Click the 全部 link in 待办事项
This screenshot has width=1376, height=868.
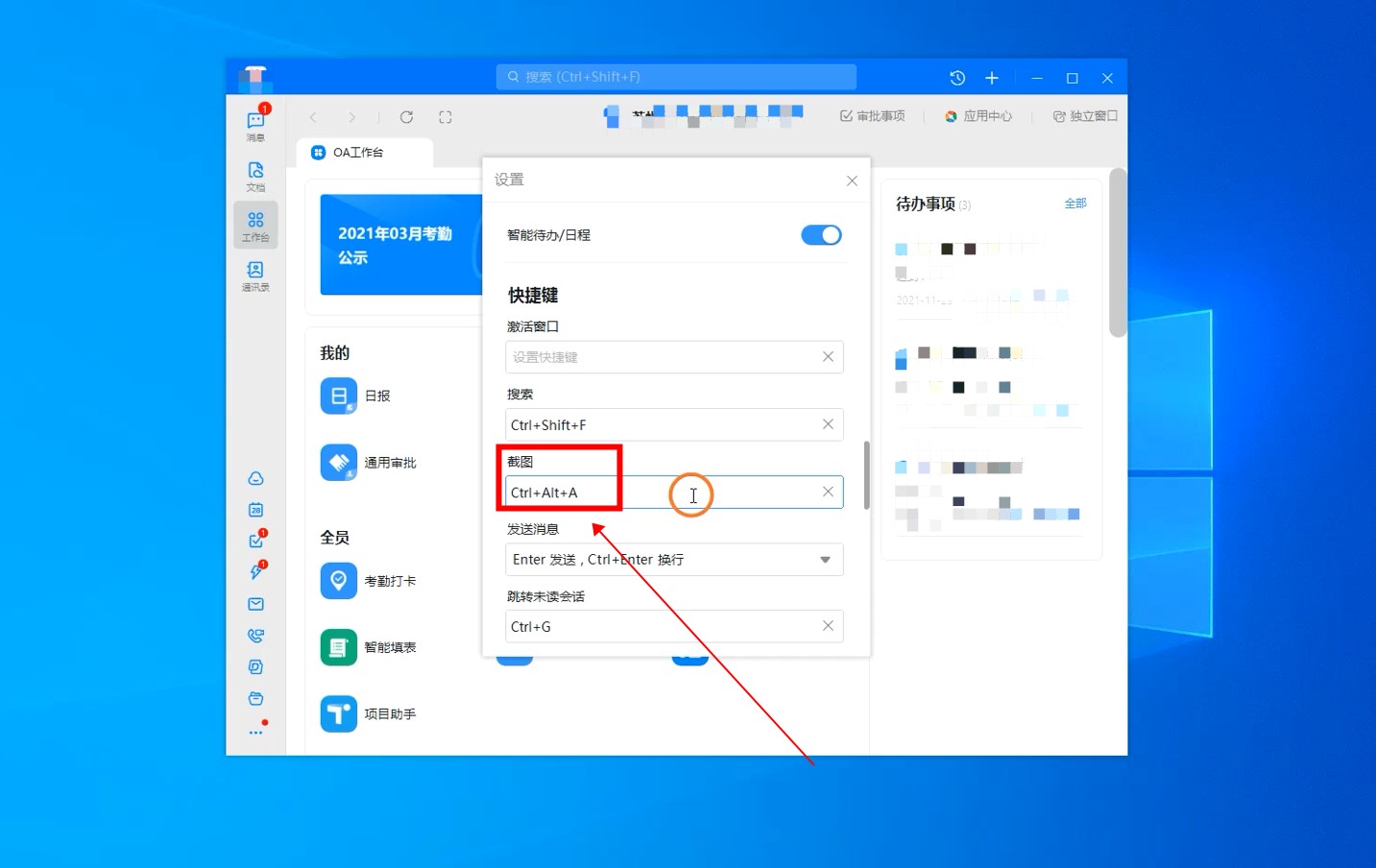coord(1074,204)
